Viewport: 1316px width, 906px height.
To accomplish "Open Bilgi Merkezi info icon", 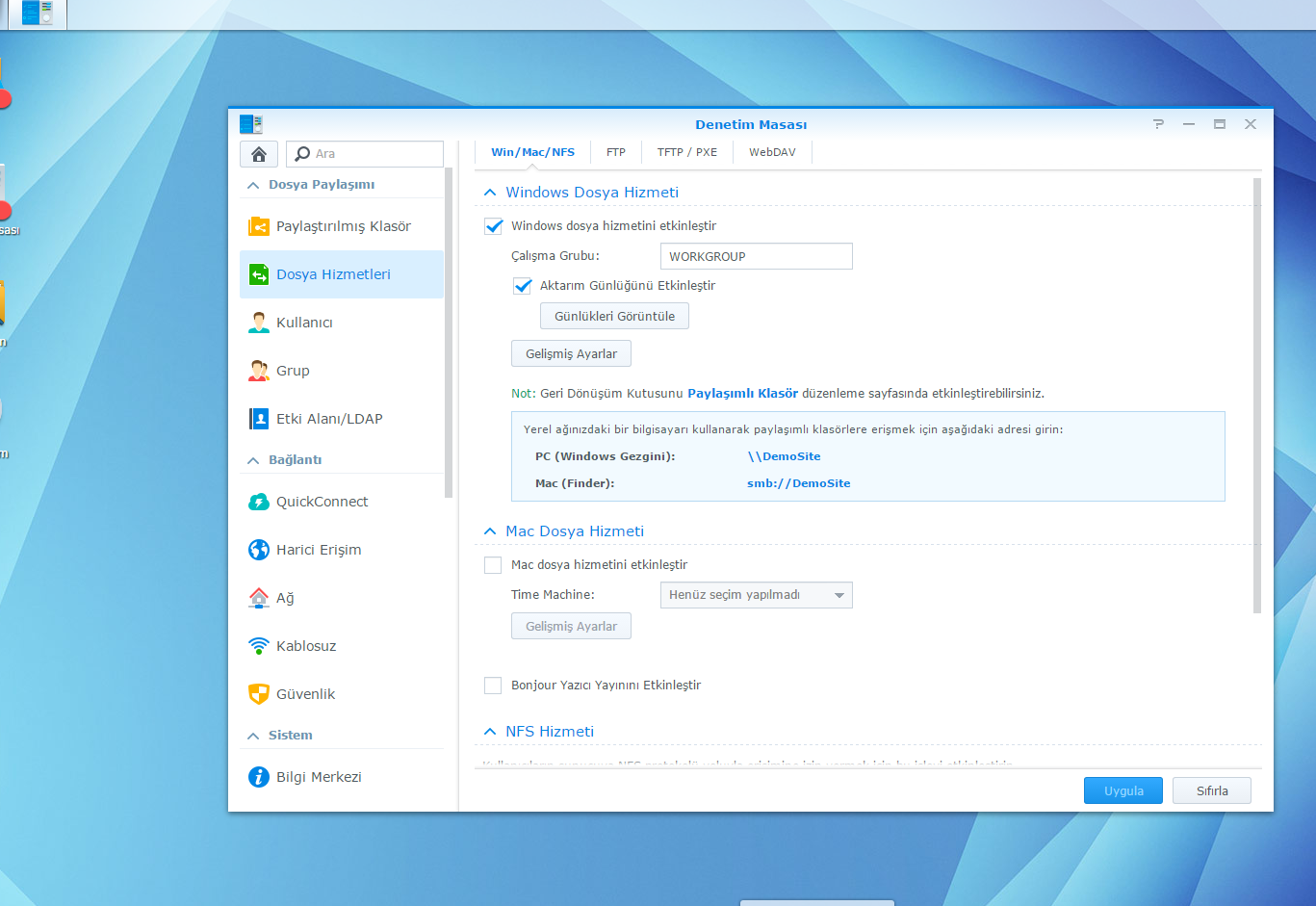I will [259, 777].
